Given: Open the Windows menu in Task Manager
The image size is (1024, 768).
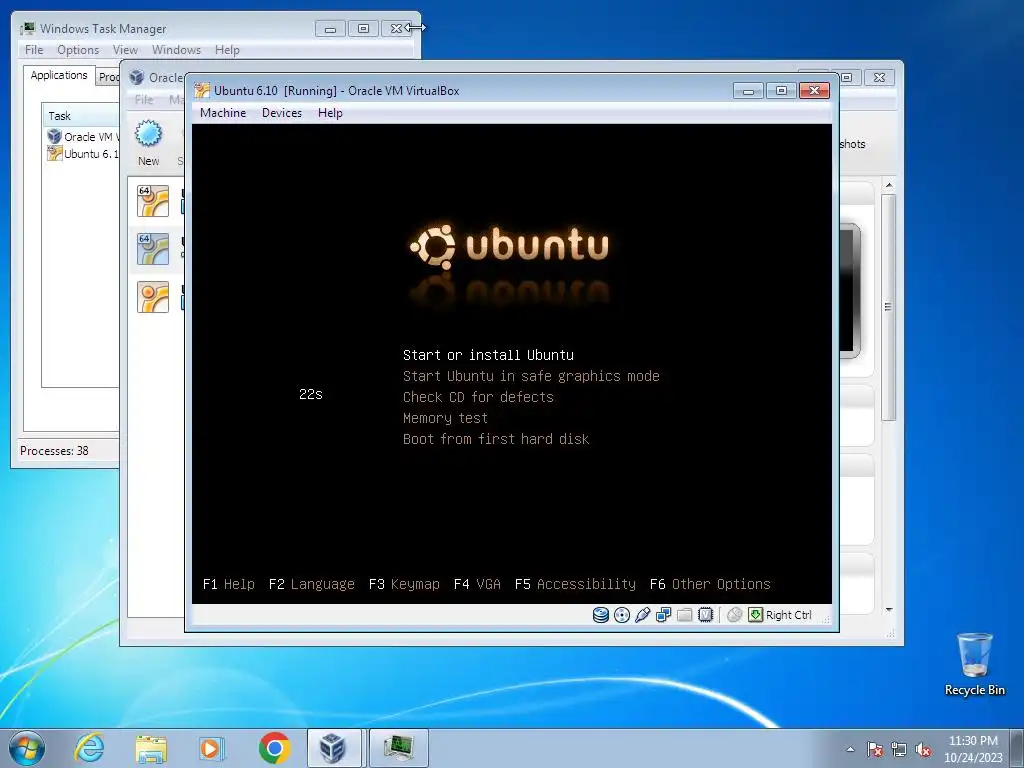Looking at the screenshot, I should tap(176, 50).
